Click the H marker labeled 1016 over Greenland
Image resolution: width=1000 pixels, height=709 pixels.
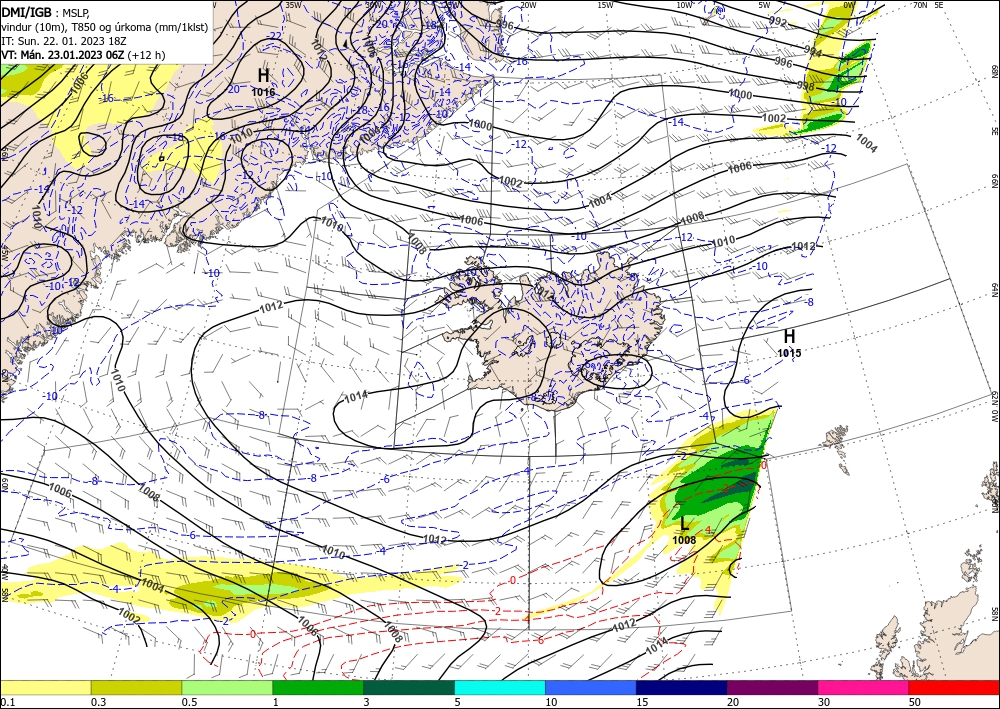pos(263,75)
